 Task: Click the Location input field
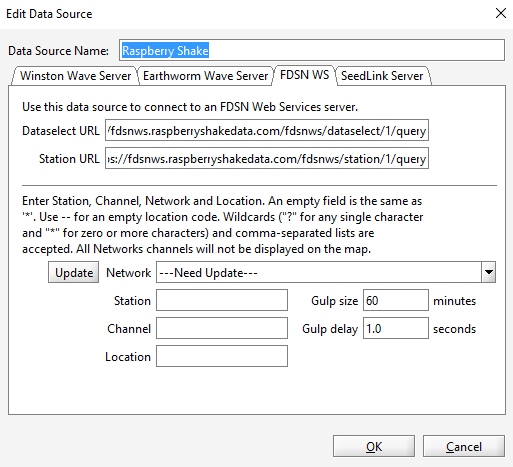point(222,356)
